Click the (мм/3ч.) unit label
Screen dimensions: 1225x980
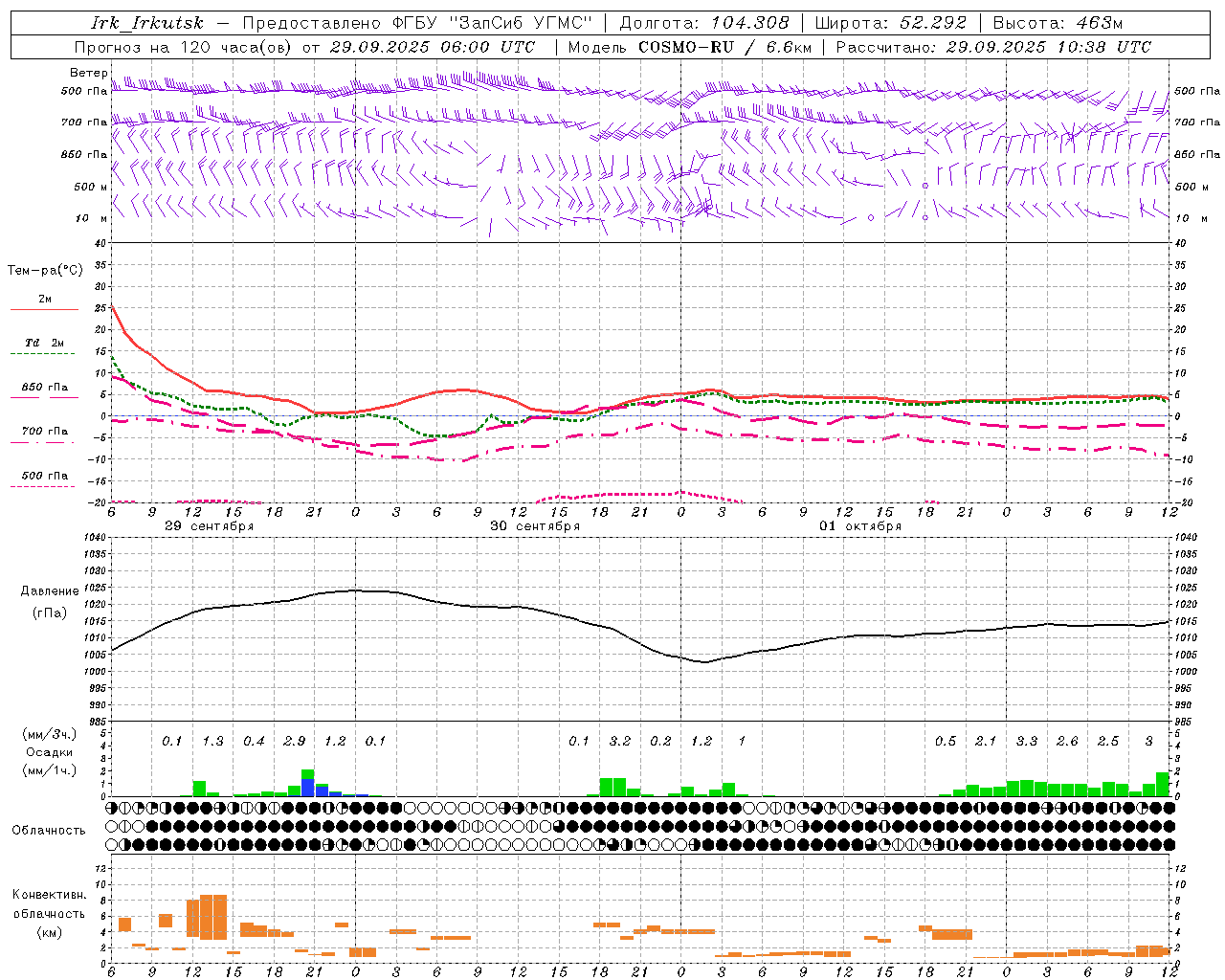click(49, 734)
